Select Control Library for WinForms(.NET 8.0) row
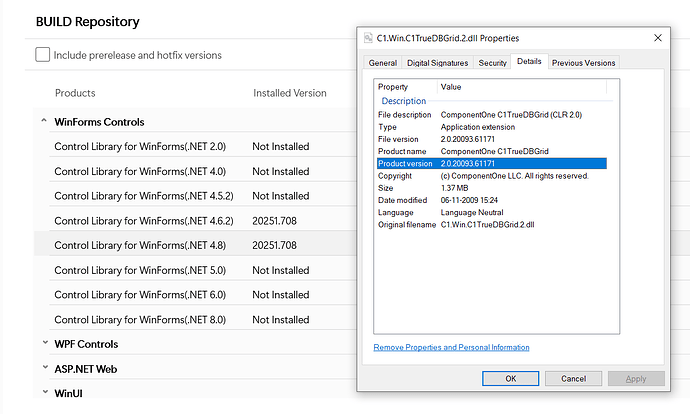The width and height of the screenshot is (690, 414). click(196, 319)
